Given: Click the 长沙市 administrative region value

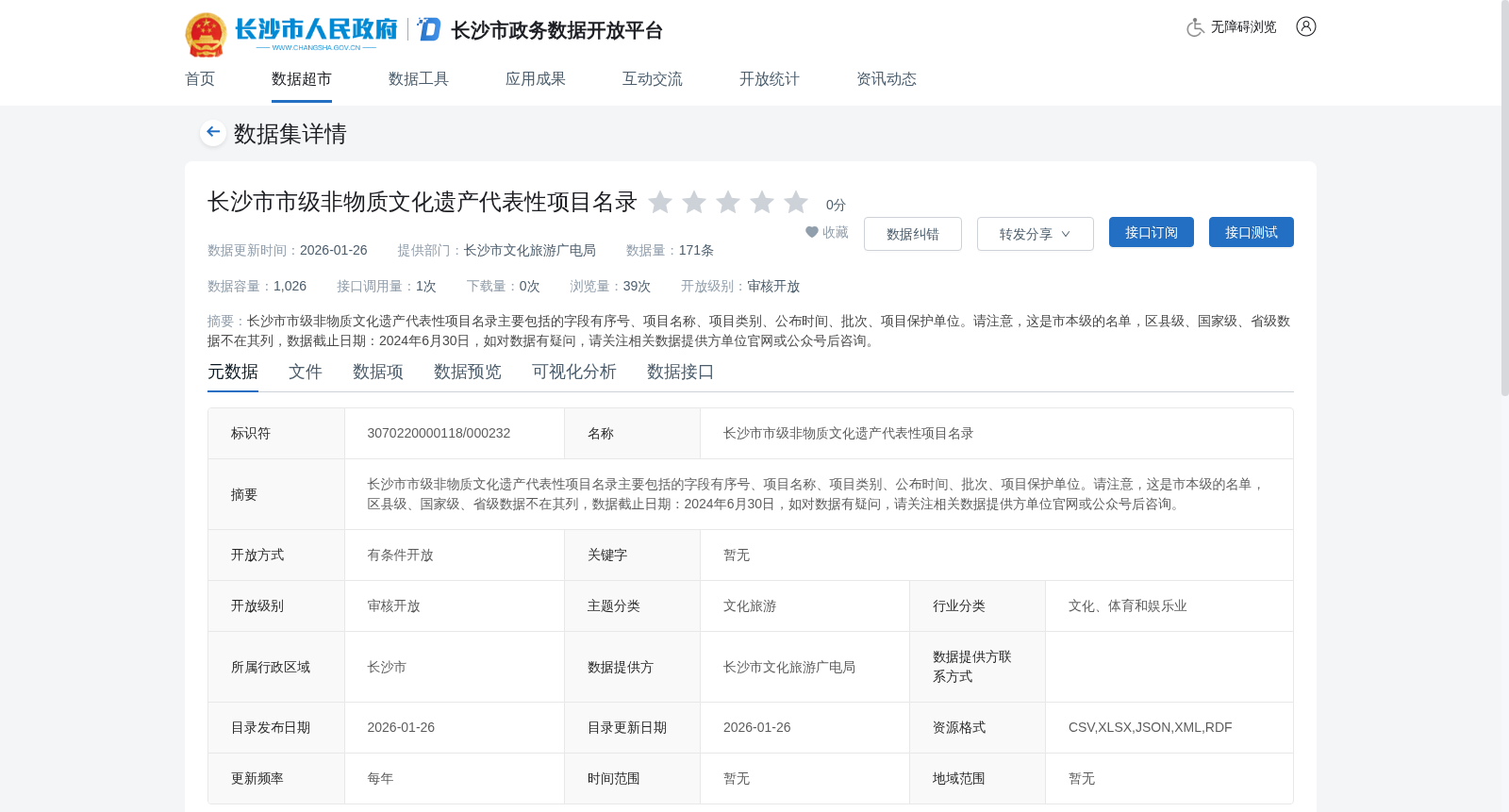Looking at the screenshot, I should [387, 667].
